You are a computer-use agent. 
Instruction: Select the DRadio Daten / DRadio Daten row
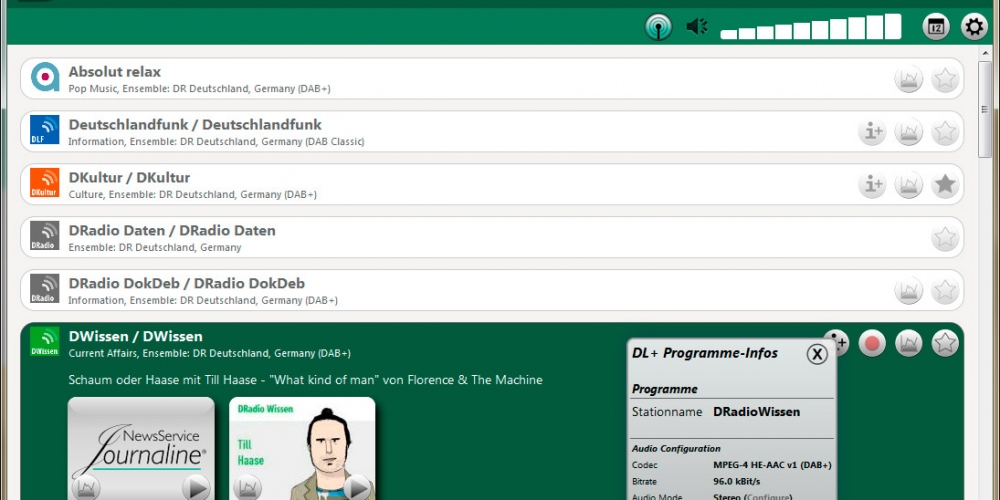point(492,238)
